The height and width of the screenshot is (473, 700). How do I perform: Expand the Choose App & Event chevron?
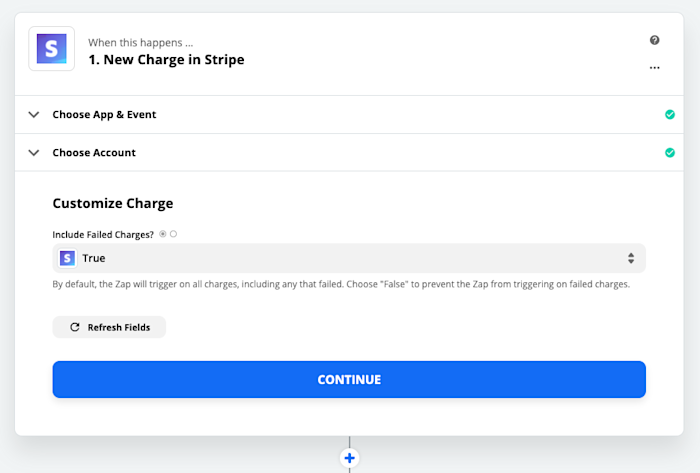(x=34, y=115)
